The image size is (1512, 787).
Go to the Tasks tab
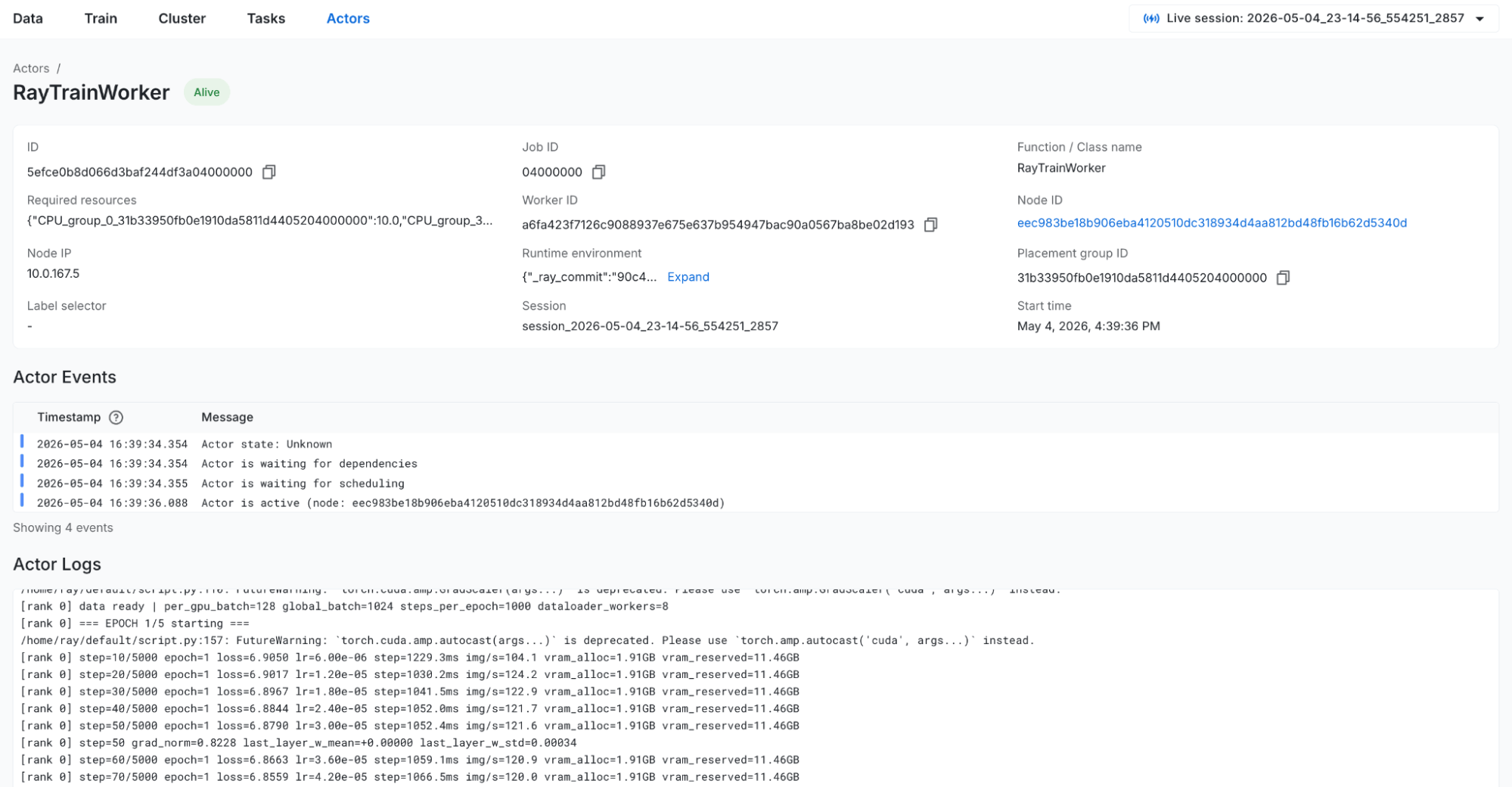[266, 19]
